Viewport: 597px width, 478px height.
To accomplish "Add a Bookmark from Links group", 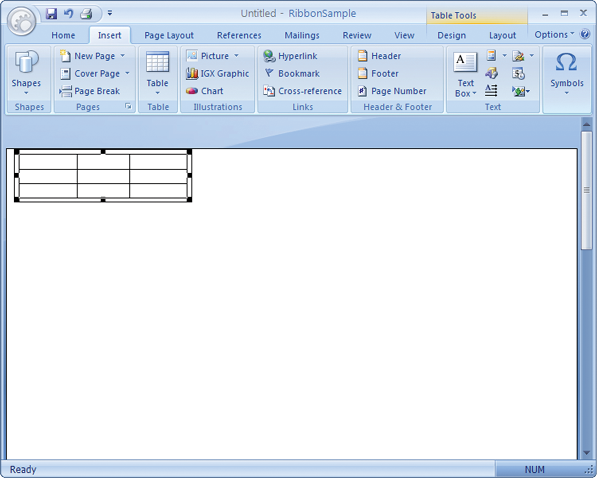I will pyautogui.click(x=292, y=74).
